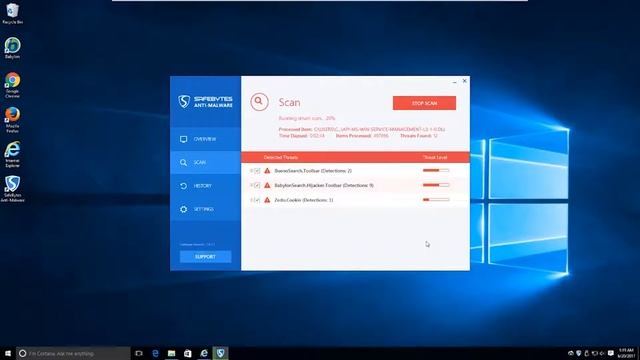Click the circled magnifier Scan header icon

[x=259, y=102]
